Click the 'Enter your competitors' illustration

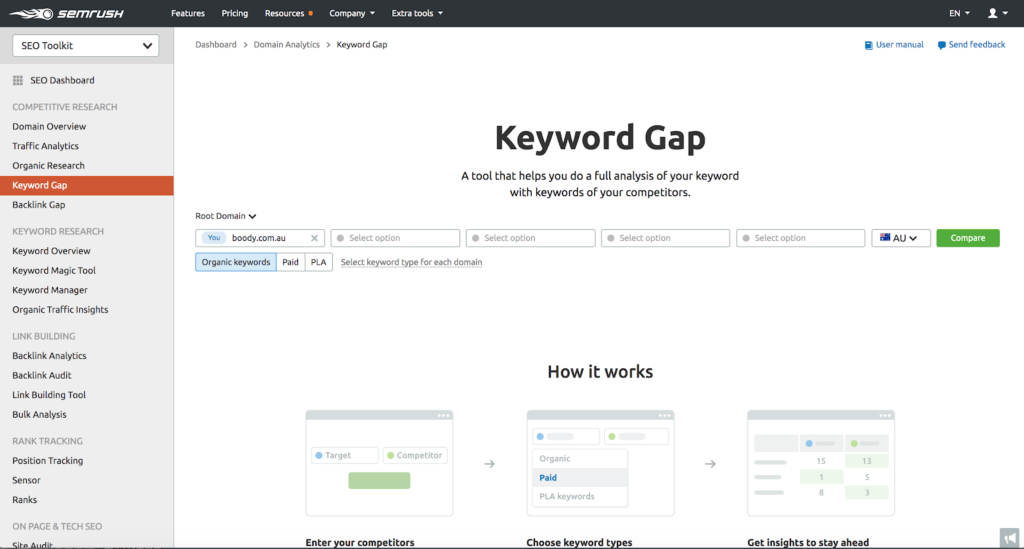tap(379, 463)
